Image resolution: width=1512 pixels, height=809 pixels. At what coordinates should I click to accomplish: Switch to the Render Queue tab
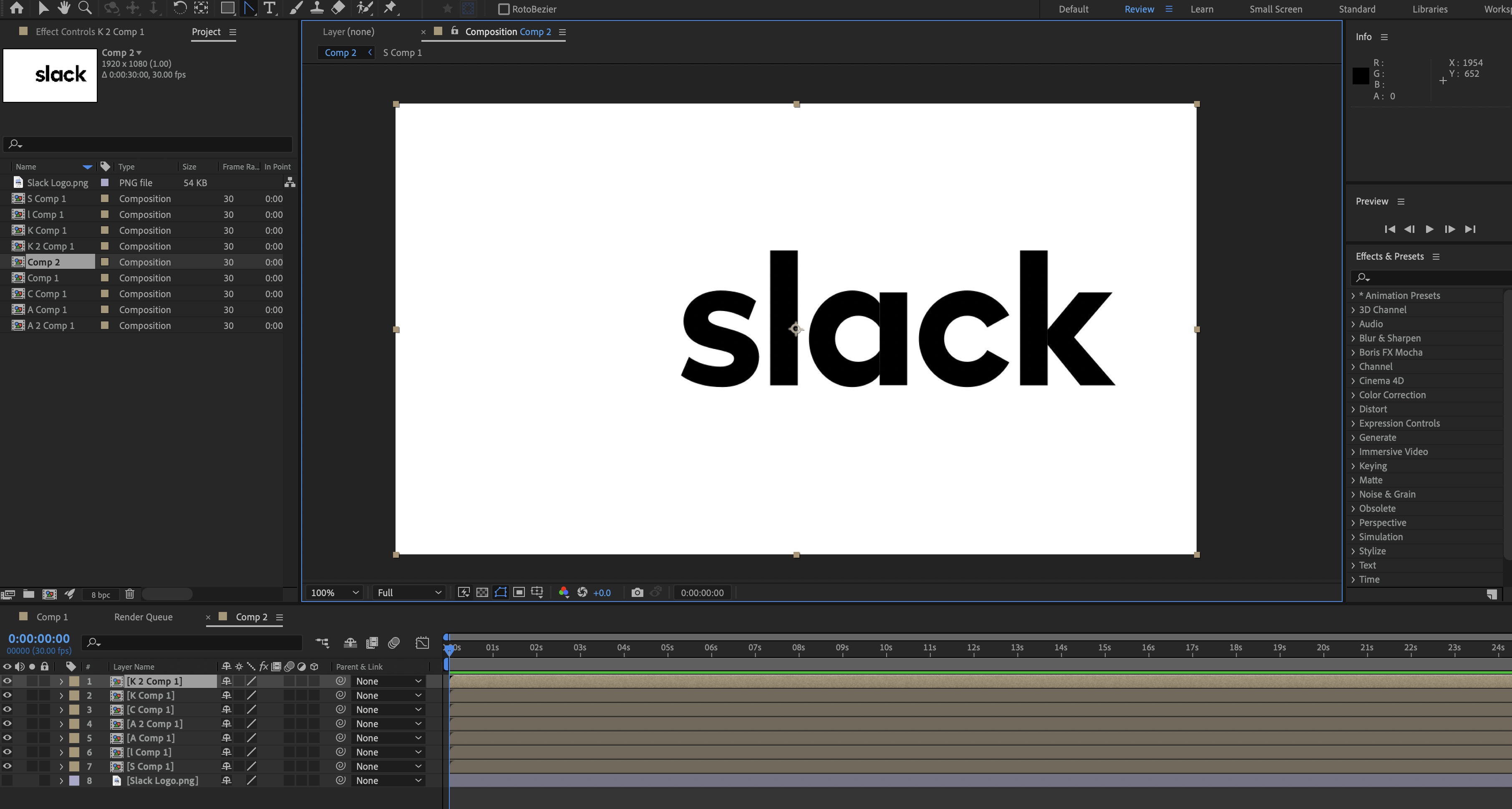coord(143,617)
